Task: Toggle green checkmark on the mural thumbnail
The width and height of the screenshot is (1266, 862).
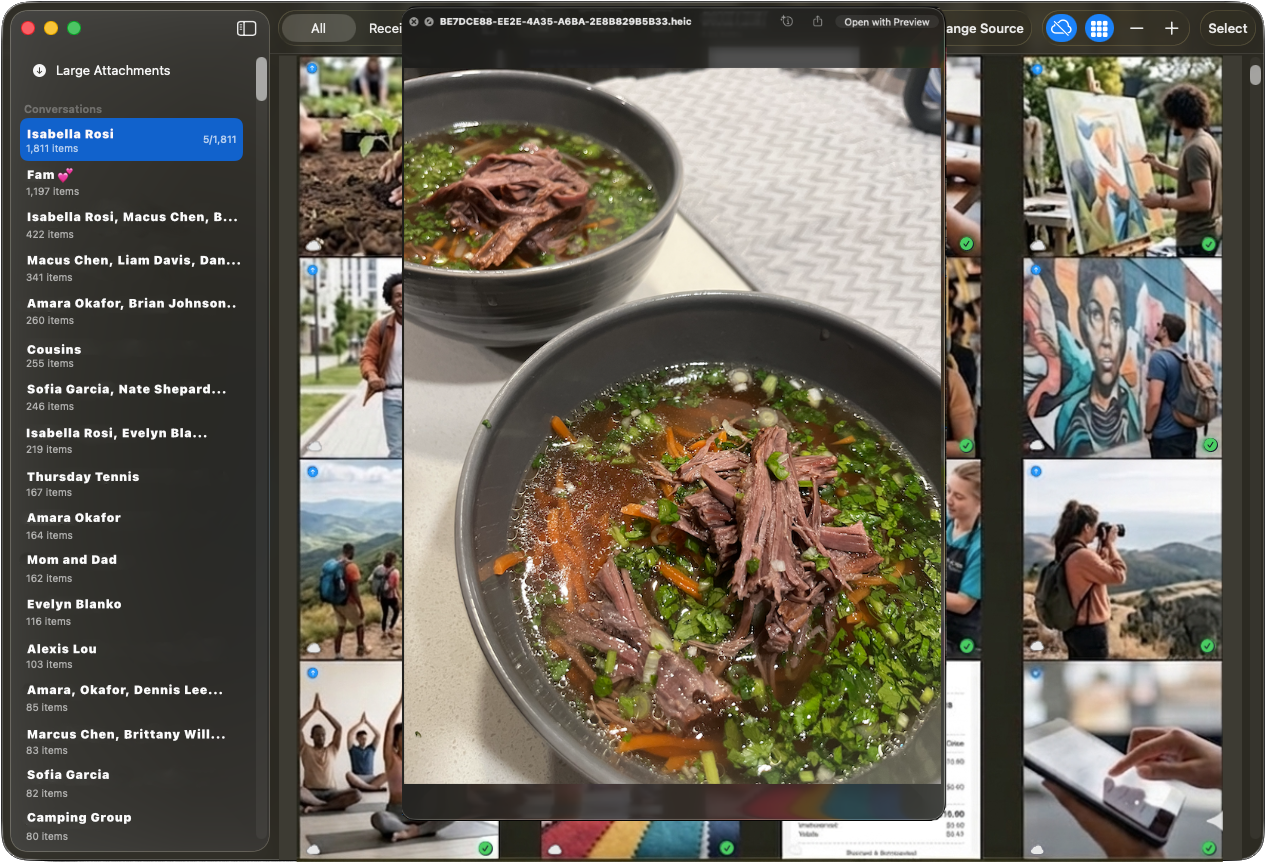Action: click(x=1208, y=445)
